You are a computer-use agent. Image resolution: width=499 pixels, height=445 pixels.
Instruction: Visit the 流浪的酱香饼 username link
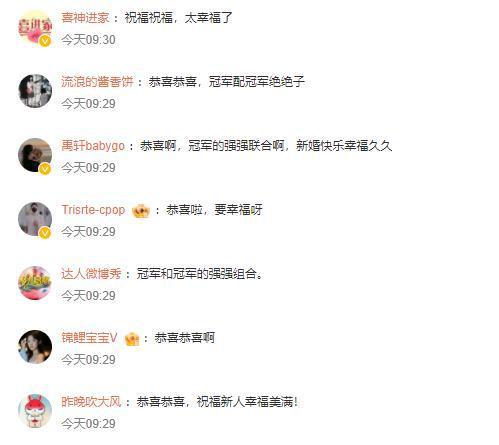coord(97,82)
